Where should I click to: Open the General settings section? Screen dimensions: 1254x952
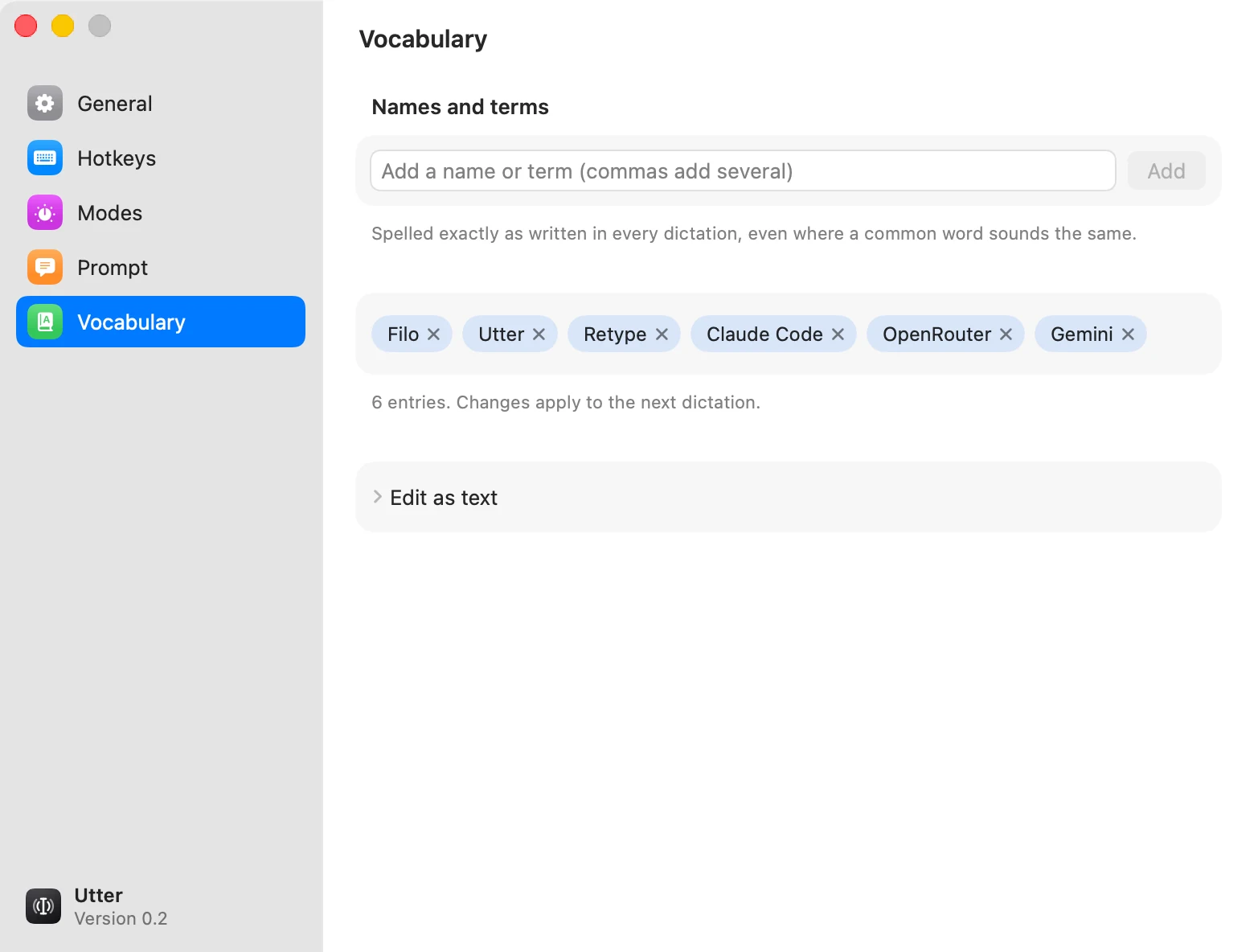click(x=161, y=103)
